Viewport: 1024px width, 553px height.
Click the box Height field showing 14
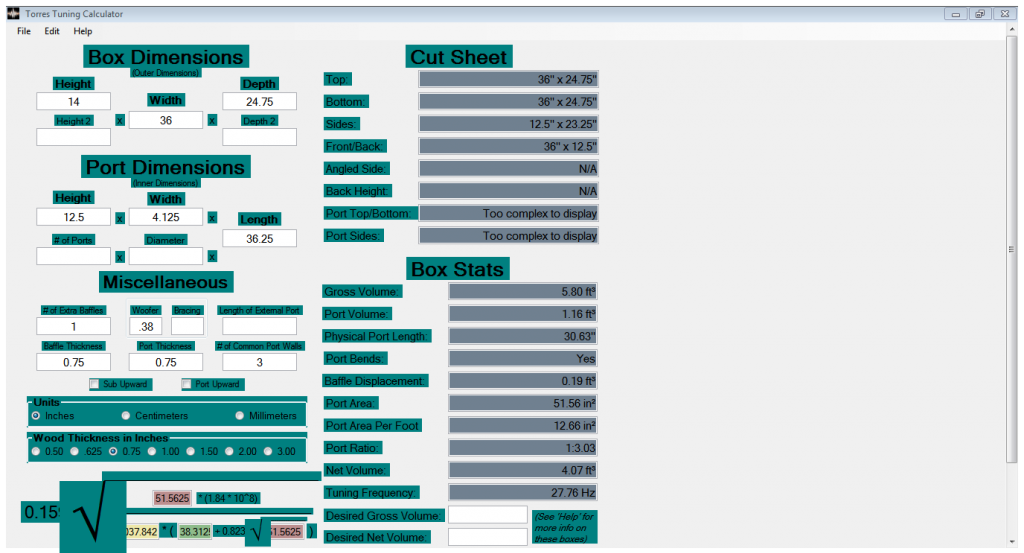coord(74,101)
